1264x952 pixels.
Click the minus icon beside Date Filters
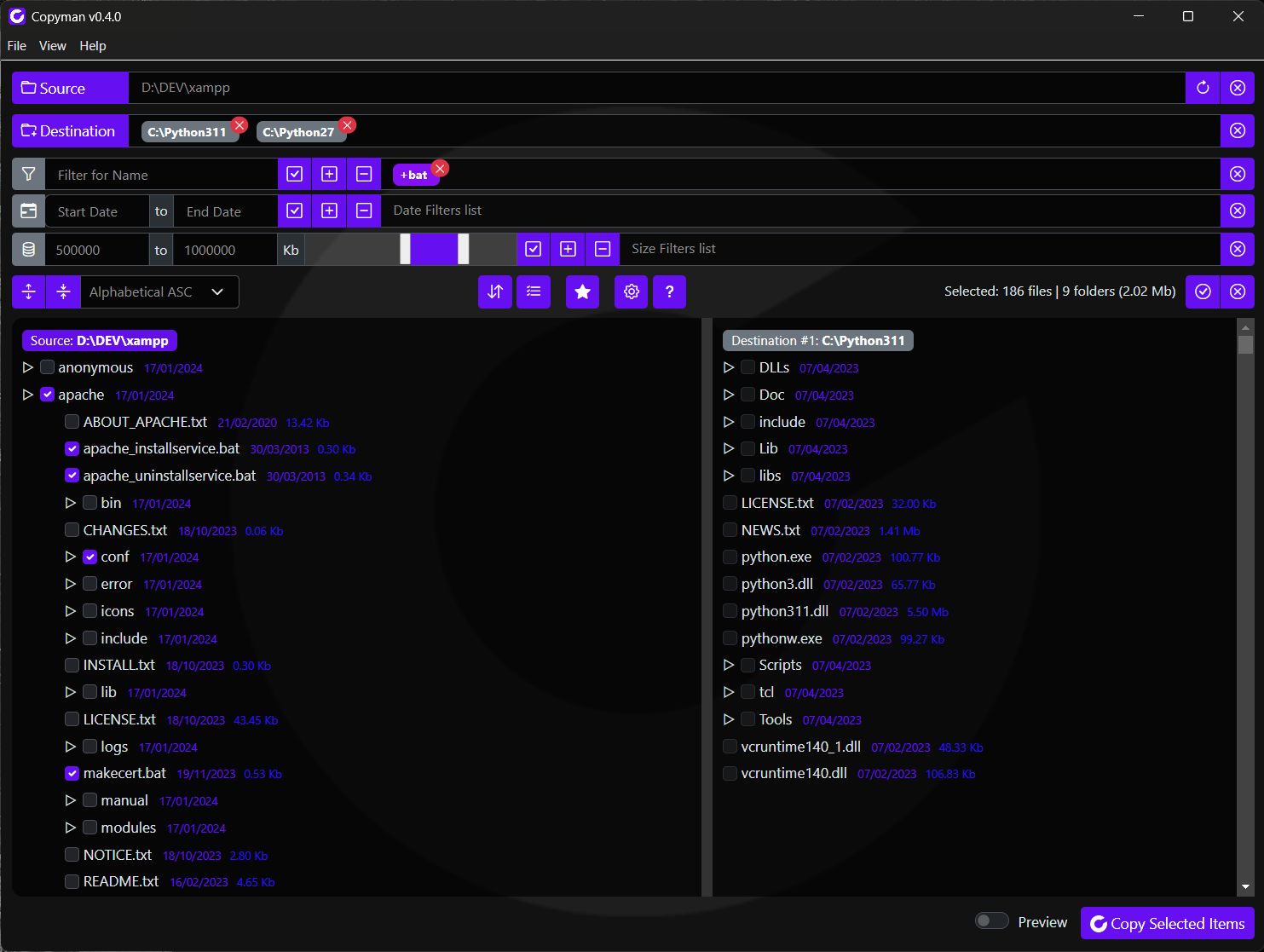point(364,211)
